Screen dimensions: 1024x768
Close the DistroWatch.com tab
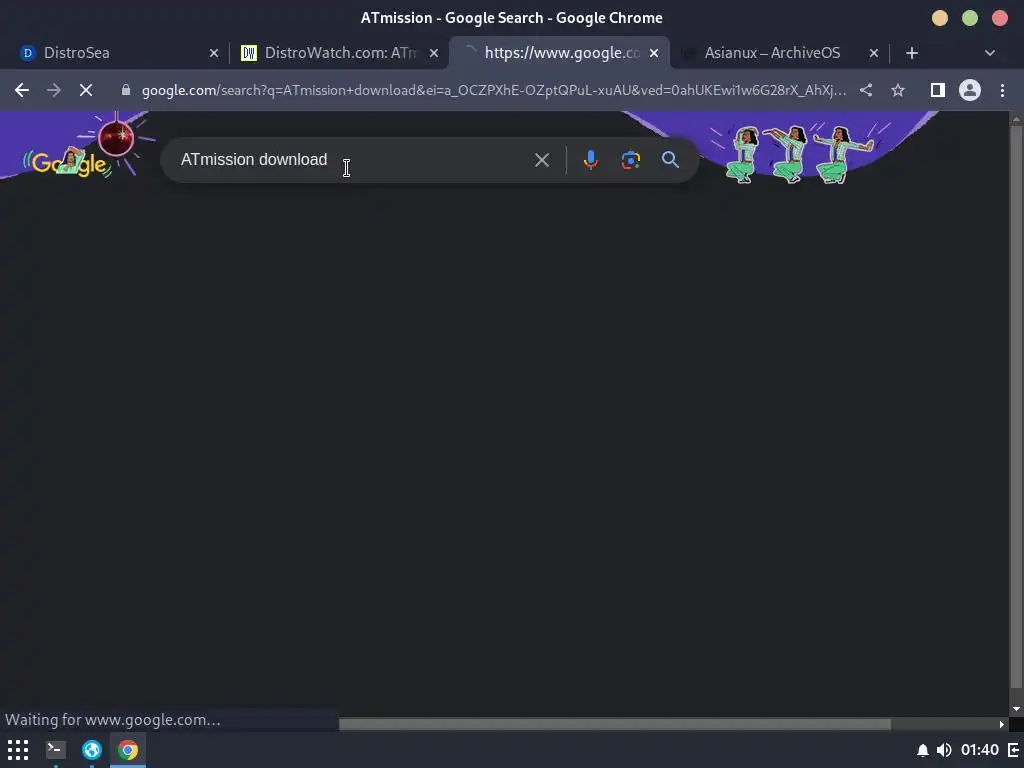(x=434, y=53)
